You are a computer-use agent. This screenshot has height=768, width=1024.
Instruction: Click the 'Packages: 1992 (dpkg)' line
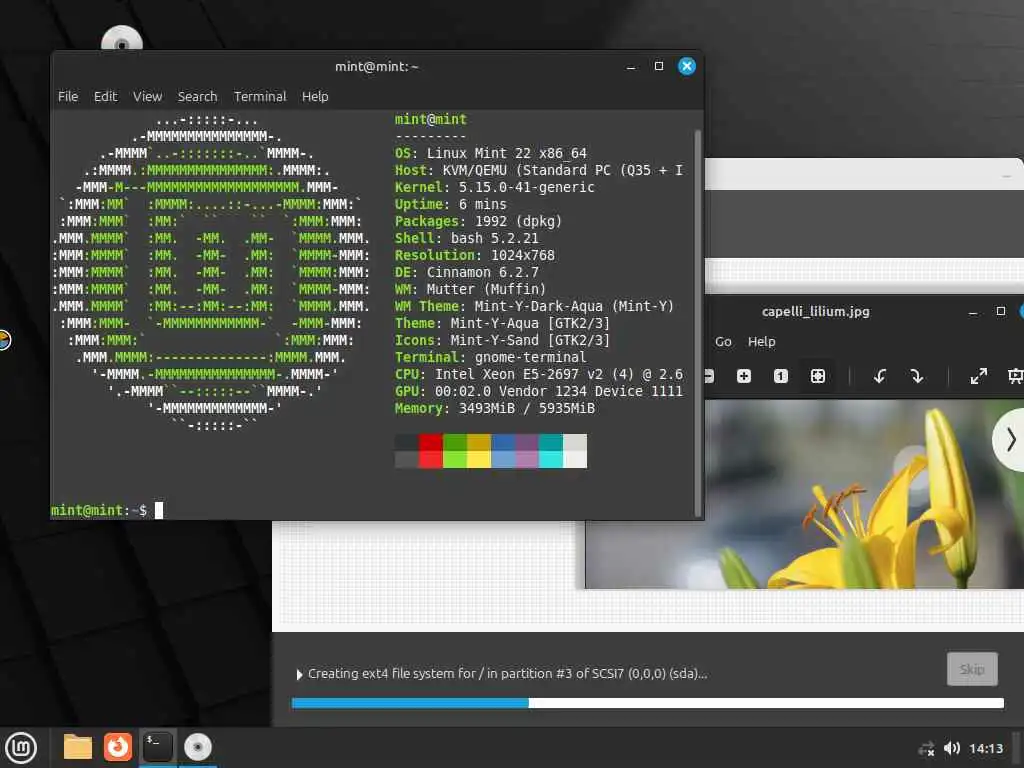pos(478,221)
